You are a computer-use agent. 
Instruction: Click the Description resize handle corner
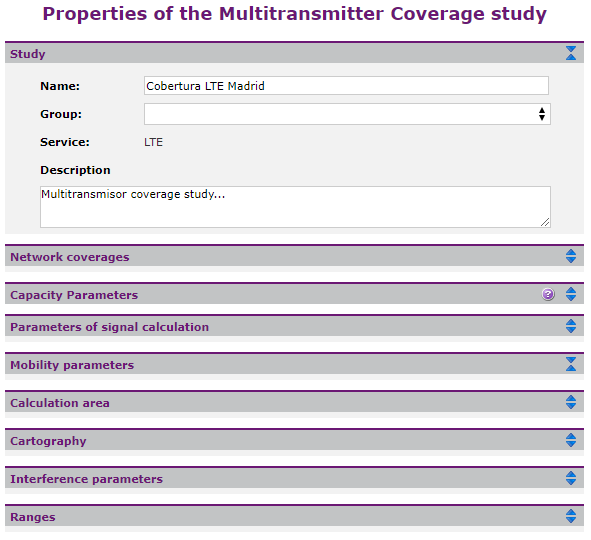[545, 222]
